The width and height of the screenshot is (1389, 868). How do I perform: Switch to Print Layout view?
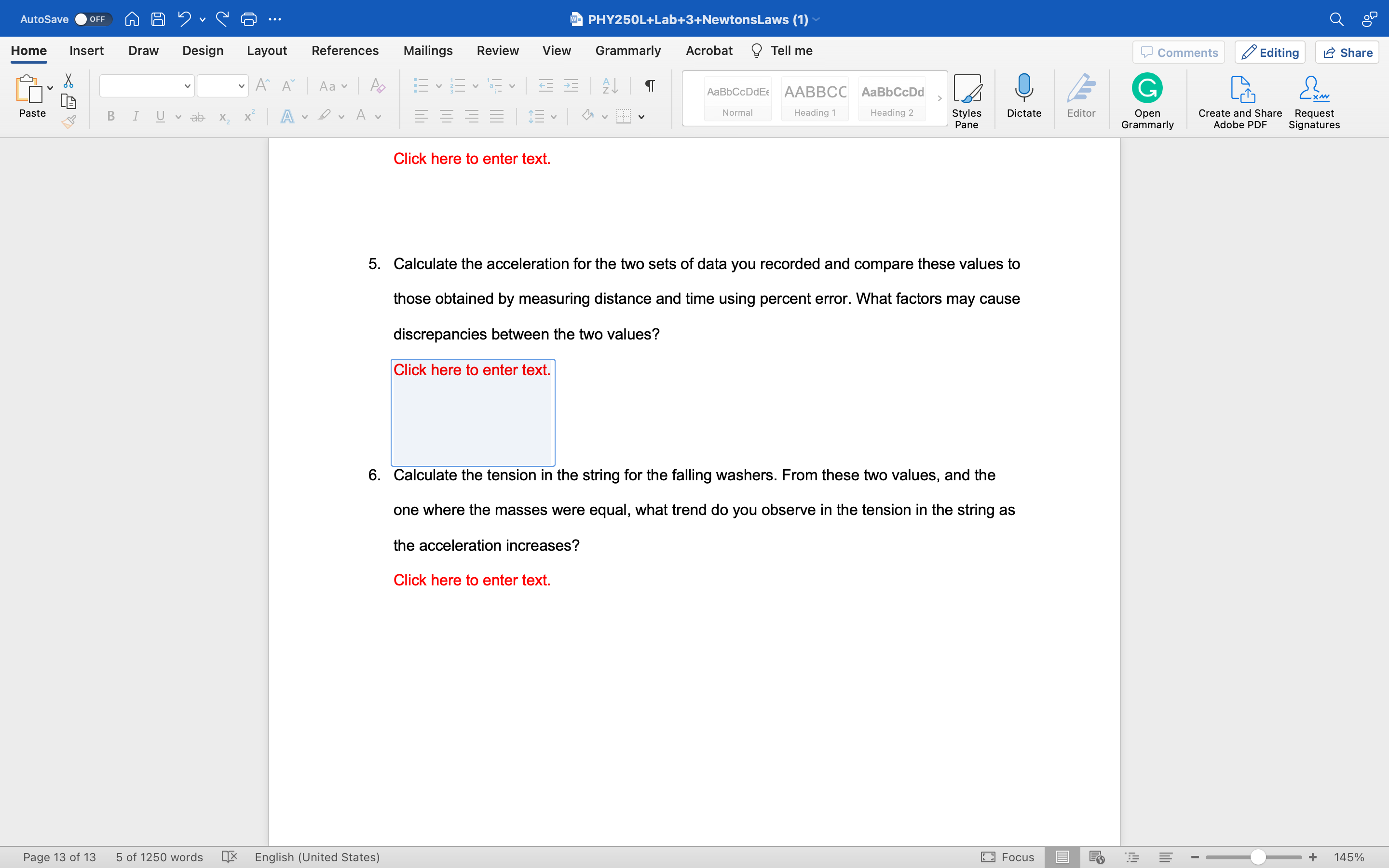pyautogui.click(x=1062, y=856)
